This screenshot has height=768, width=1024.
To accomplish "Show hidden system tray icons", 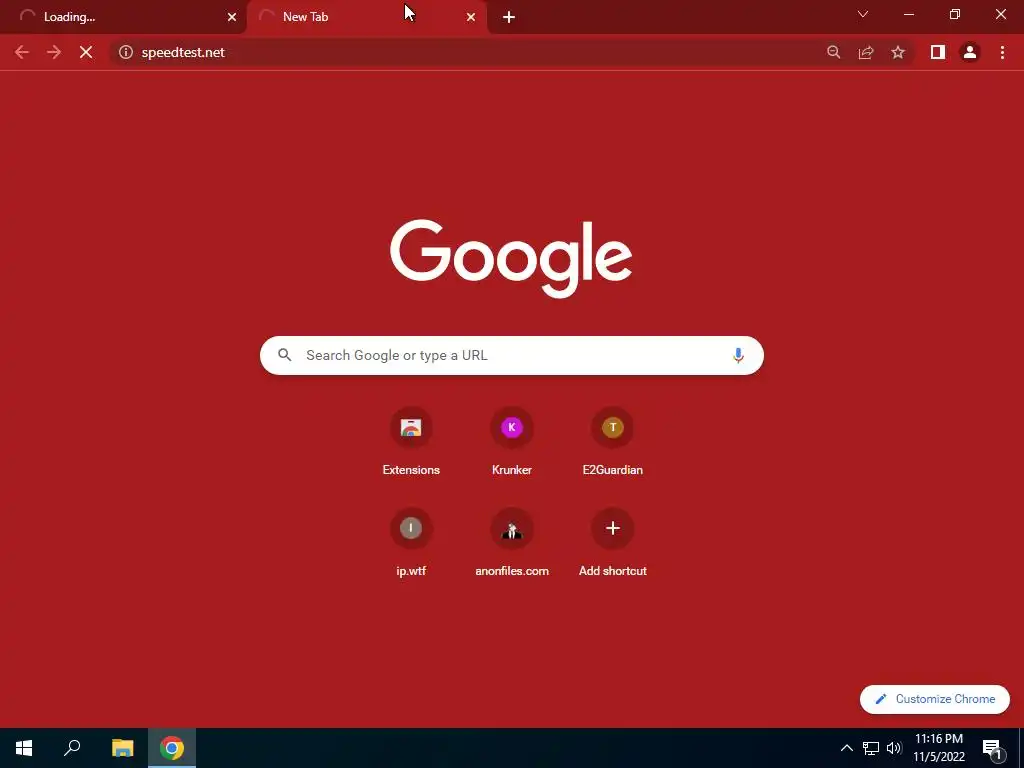I will (846, 748).
